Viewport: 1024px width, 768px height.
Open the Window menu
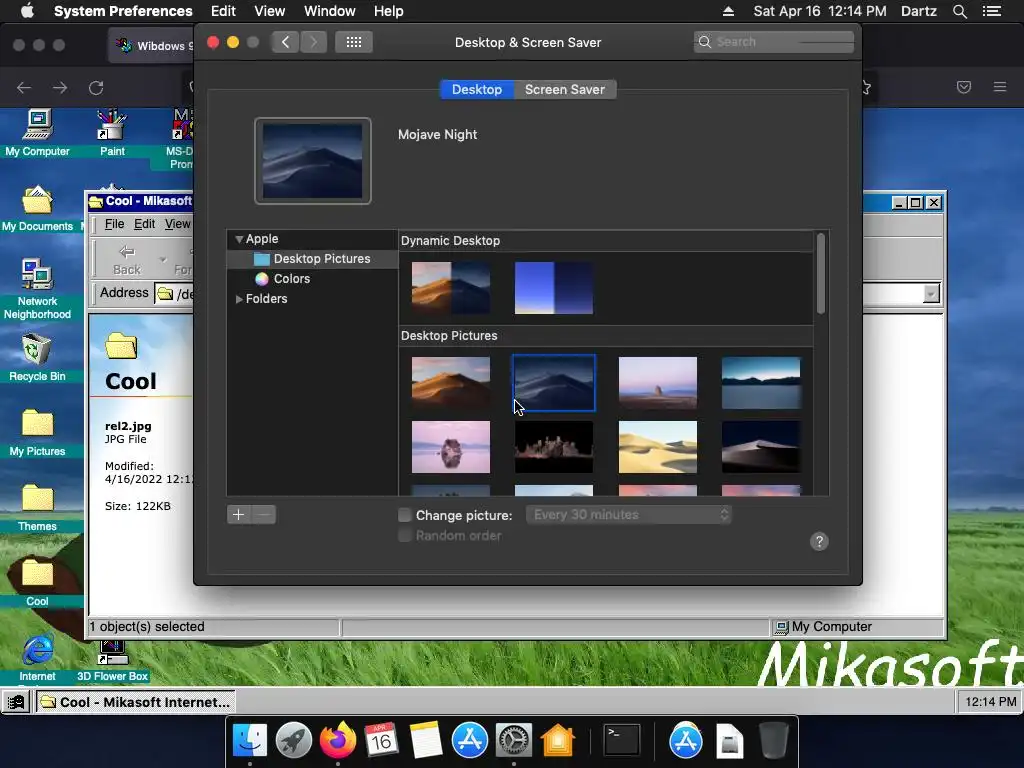click(330, 11)
